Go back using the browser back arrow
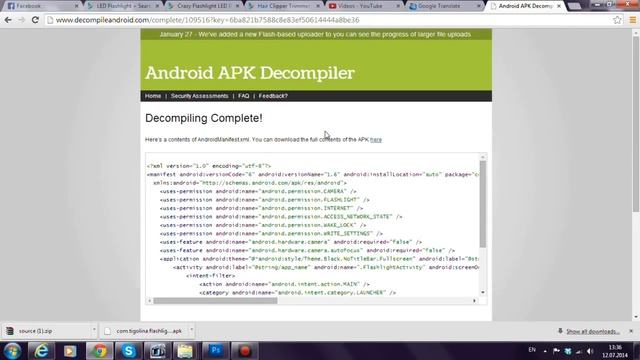The height and width of the screenshot is (360, 640). pos(8,20)
